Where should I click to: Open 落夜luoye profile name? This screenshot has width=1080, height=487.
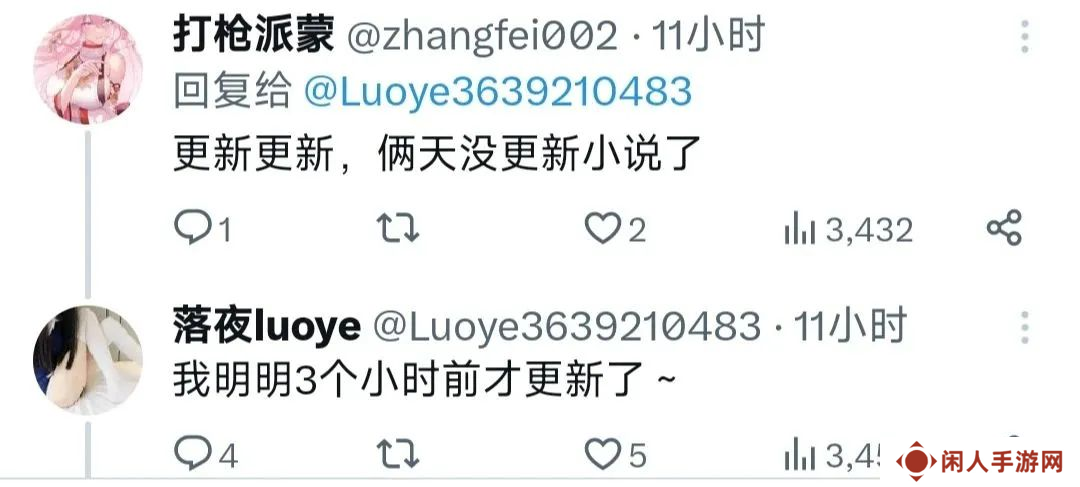(x=267, y=326)
